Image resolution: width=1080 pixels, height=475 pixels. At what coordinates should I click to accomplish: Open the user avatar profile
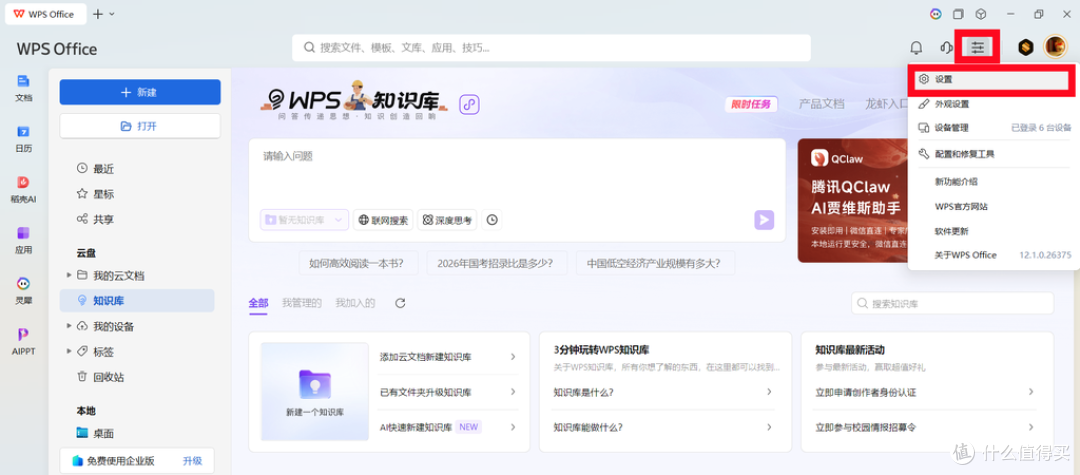click(1055, 47)
